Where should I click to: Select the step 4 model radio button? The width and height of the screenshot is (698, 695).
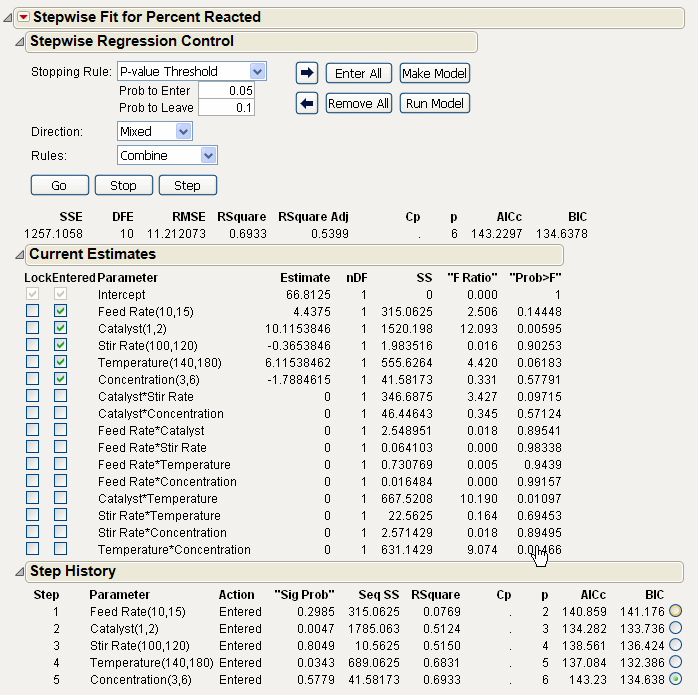coord(677,662)
